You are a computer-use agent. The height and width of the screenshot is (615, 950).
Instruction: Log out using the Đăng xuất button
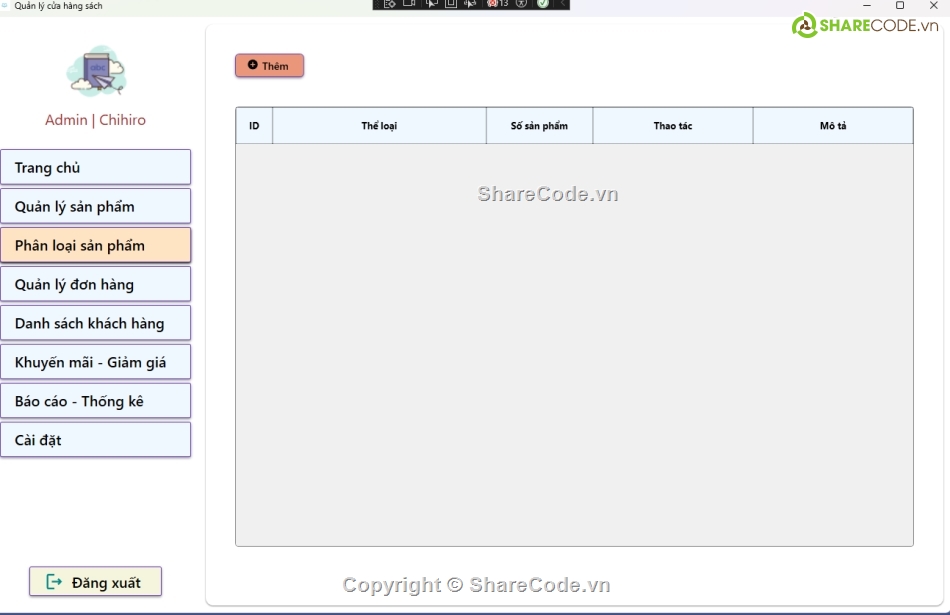click(95, 582)
